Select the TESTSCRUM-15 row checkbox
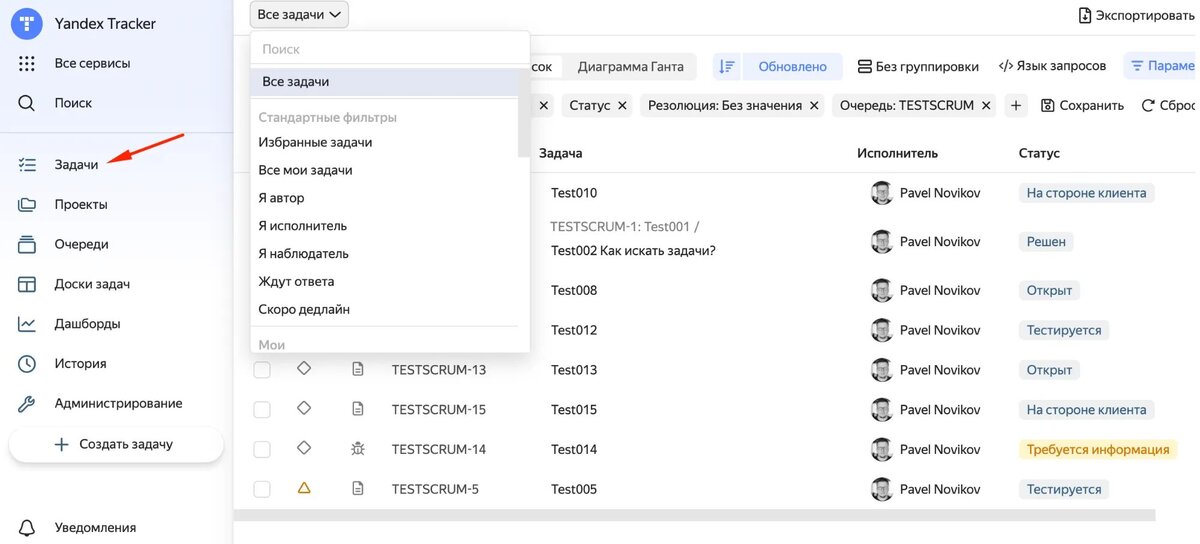1200x544 pixels. click(x=262, y=410)
